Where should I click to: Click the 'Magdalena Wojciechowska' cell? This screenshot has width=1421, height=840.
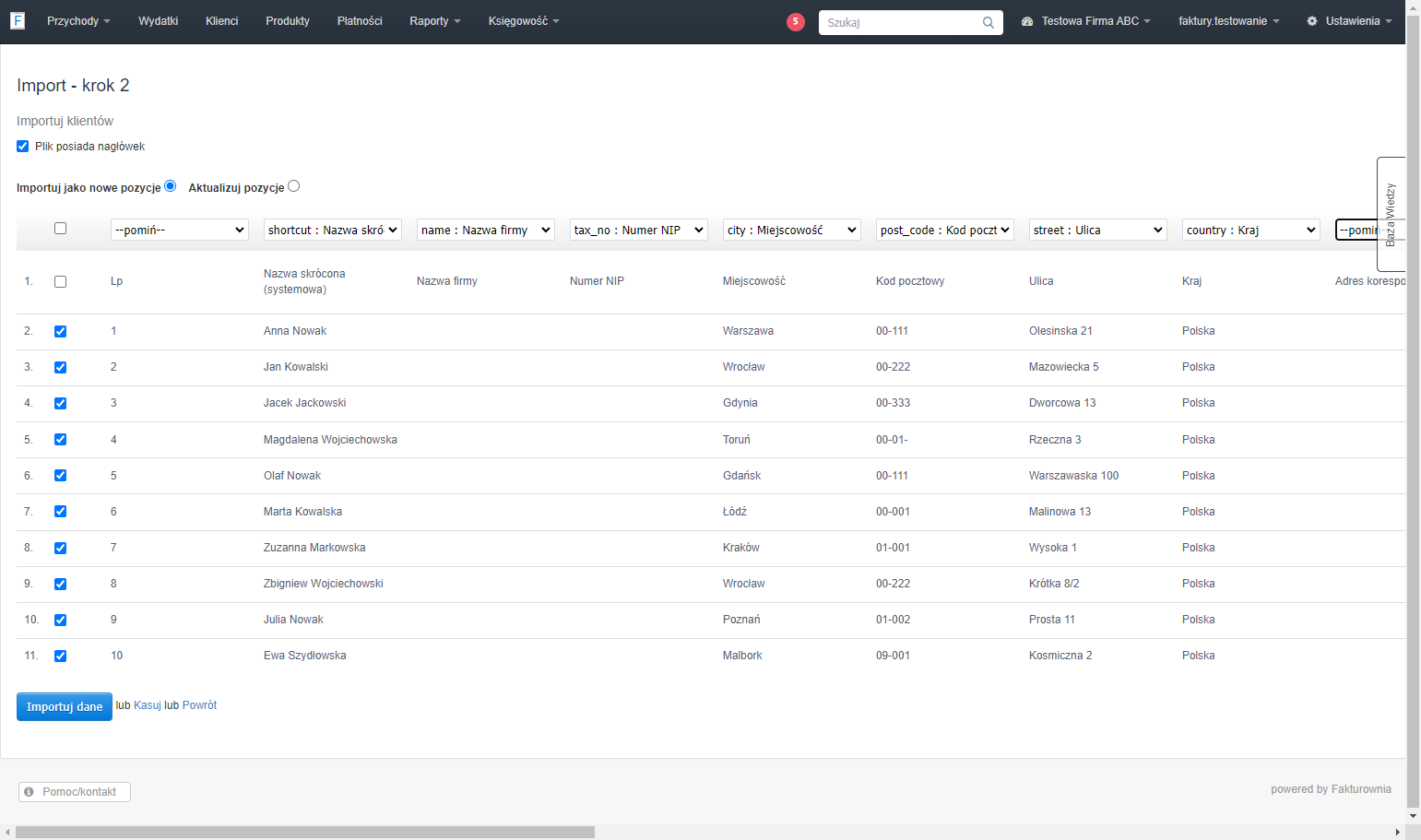click(x=330, y=440)
